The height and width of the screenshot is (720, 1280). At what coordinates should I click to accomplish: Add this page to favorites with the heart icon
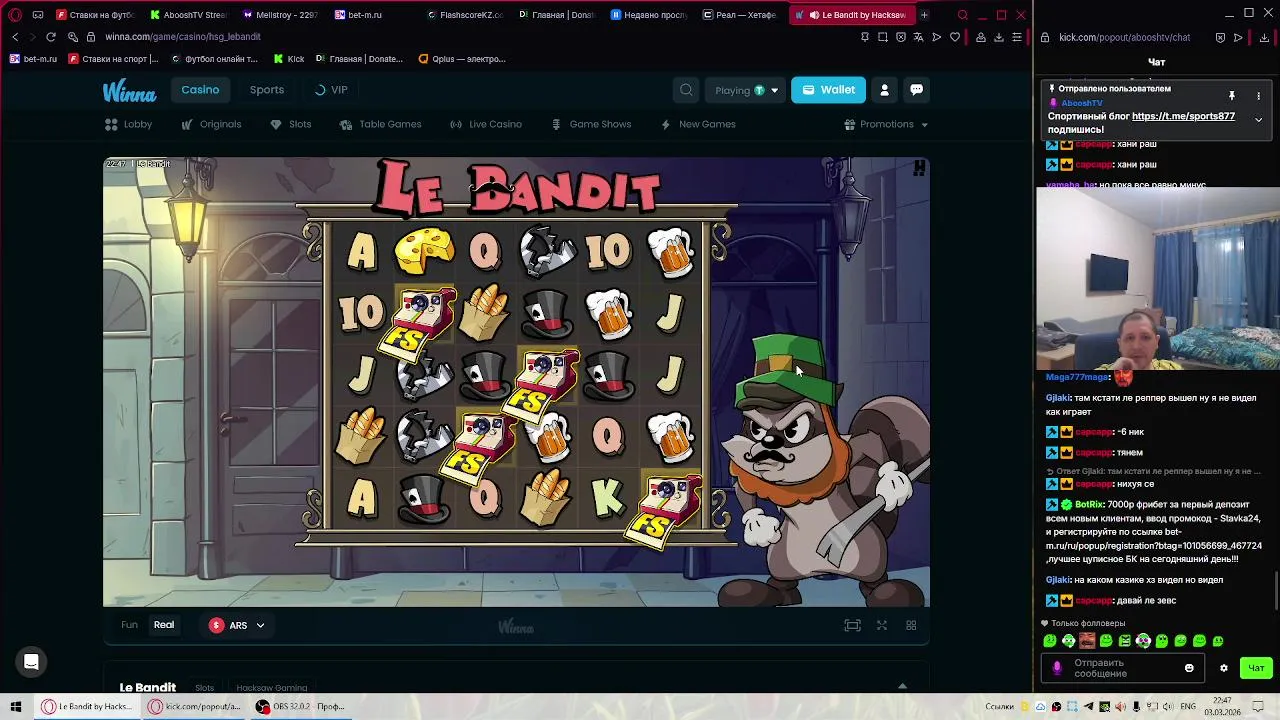955,37
